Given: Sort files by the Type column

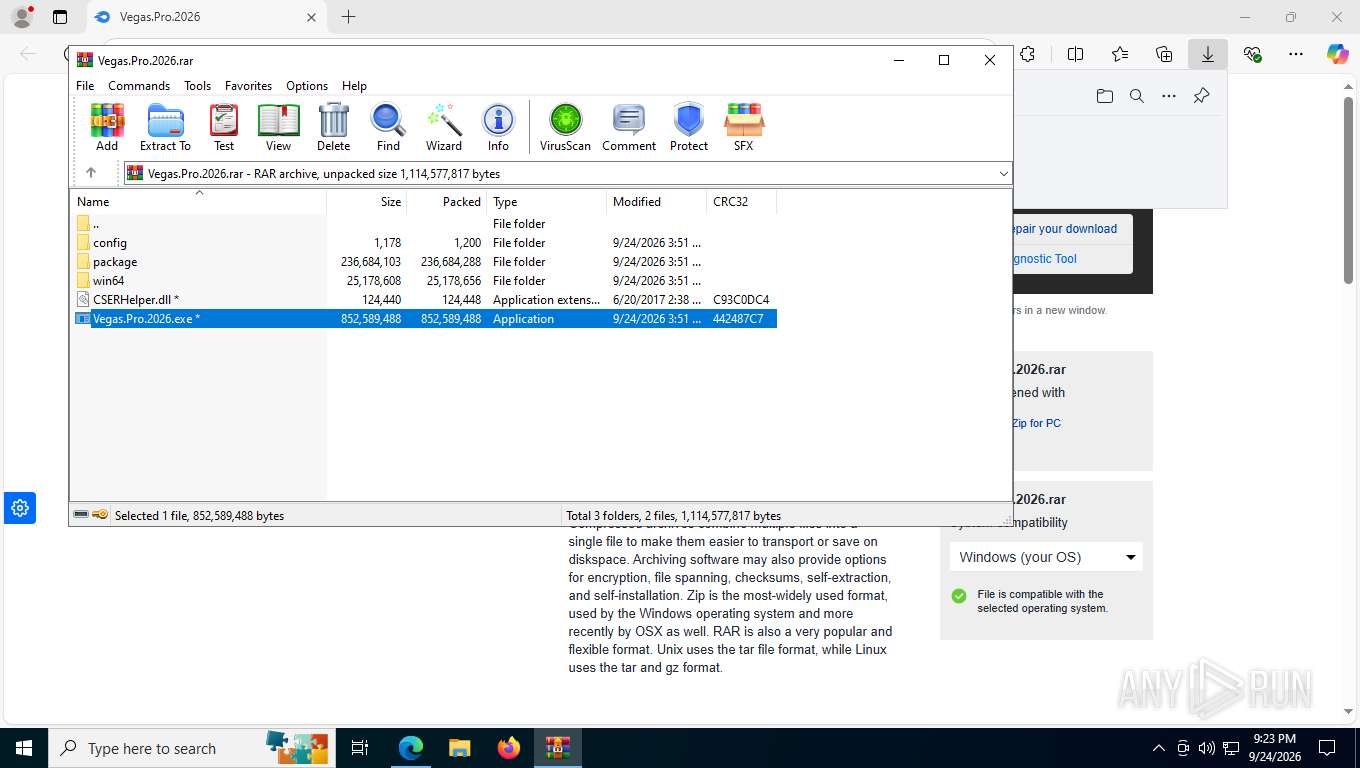Looking at the screenshot, I should click(547, 201).
